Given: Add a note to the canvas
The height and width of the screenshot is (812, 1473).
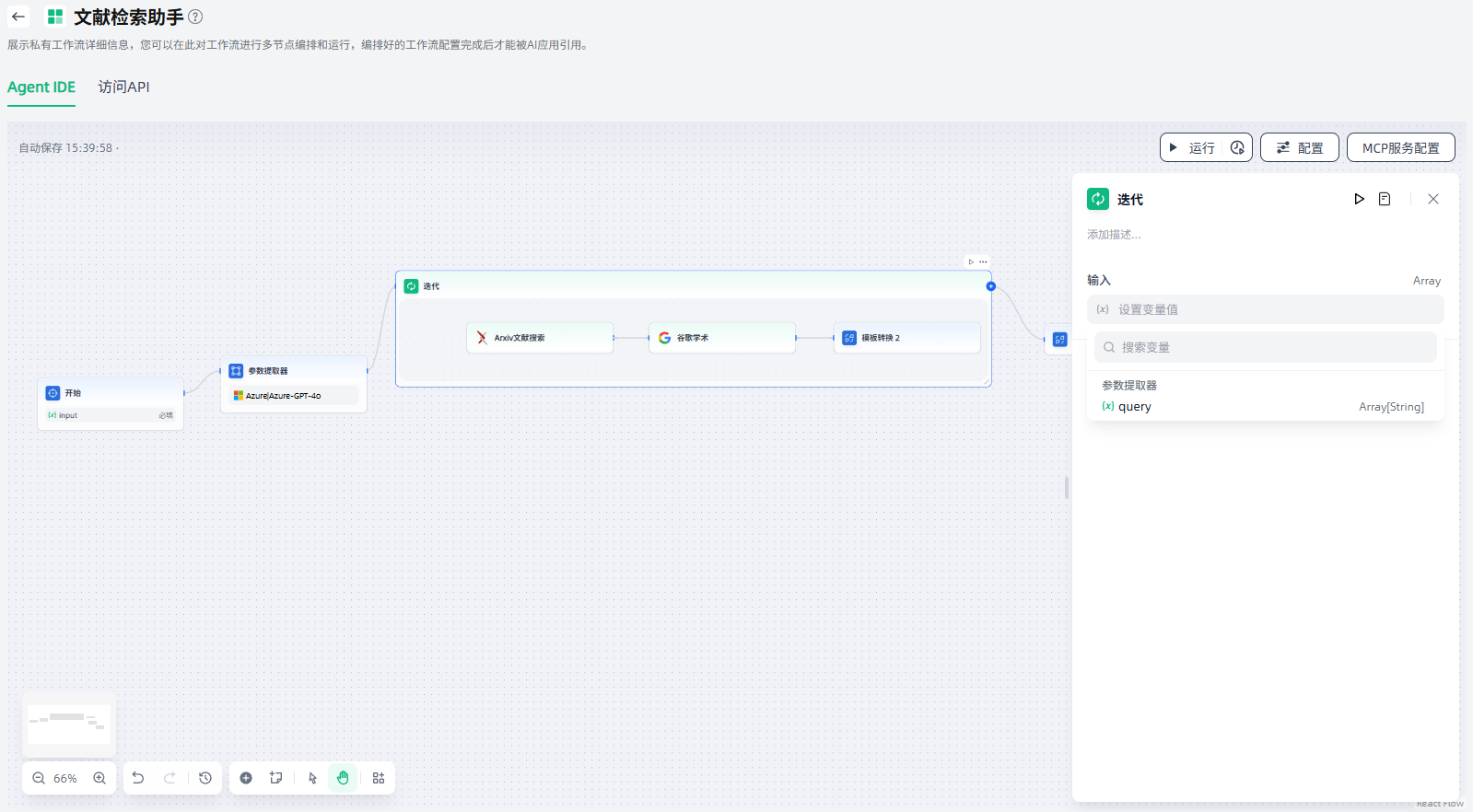Looking at the screenshot, I should 275,778.
